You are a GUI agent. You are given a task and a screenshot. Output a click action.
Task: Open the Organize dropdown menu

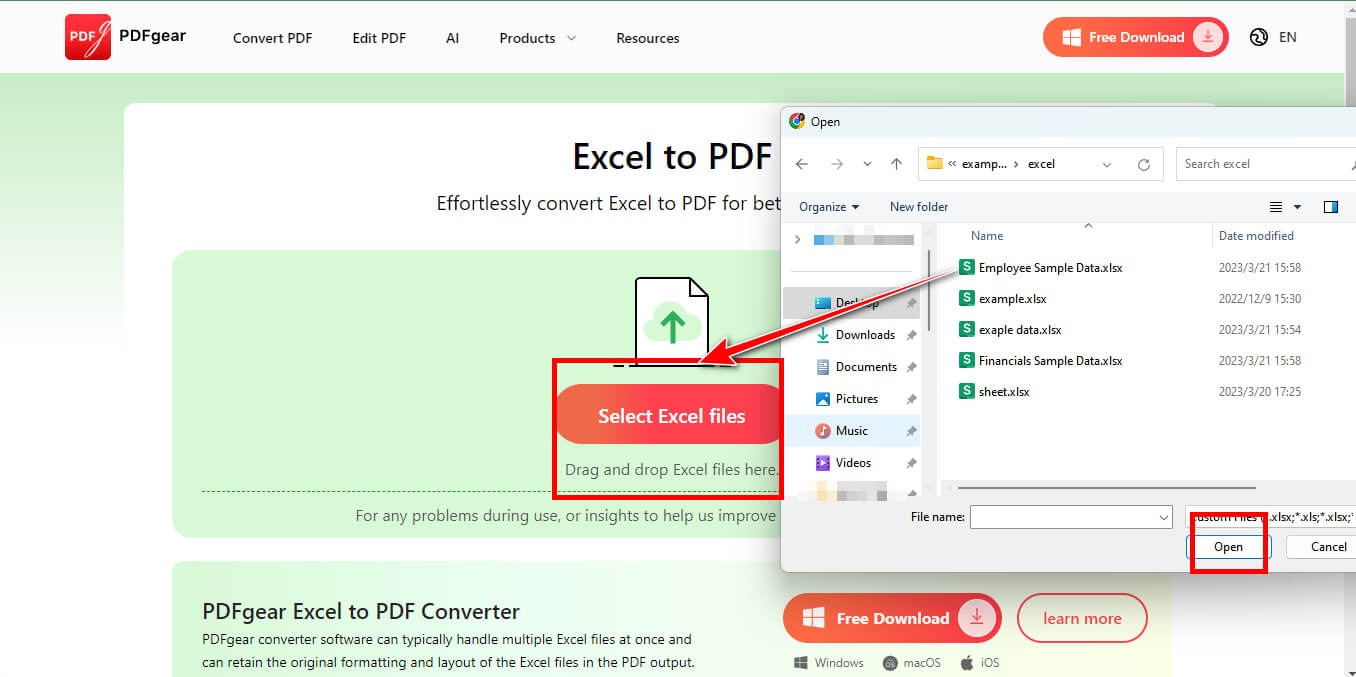[x=829, y=207]
